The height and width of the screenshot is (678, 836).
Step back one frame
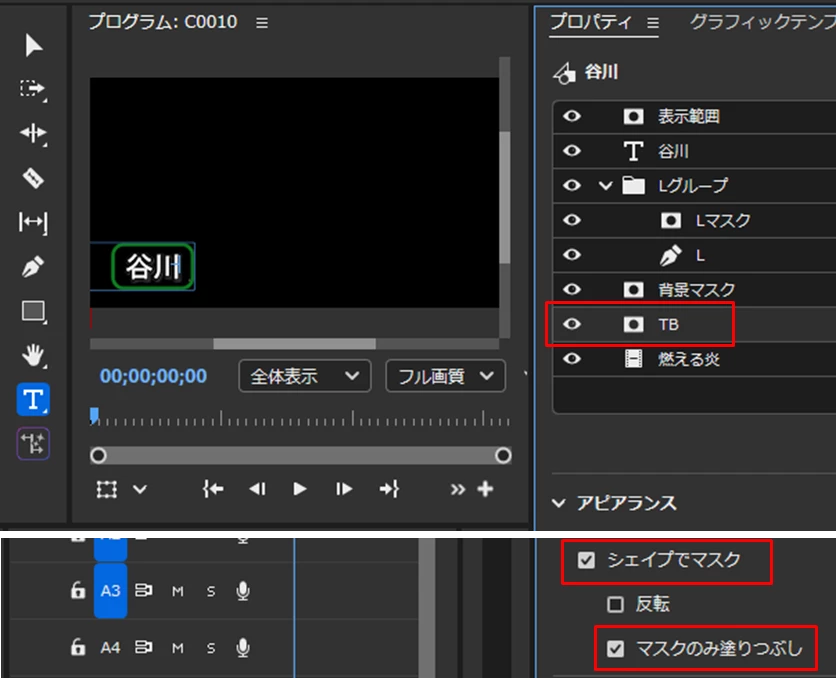click(x=258, y=489)
